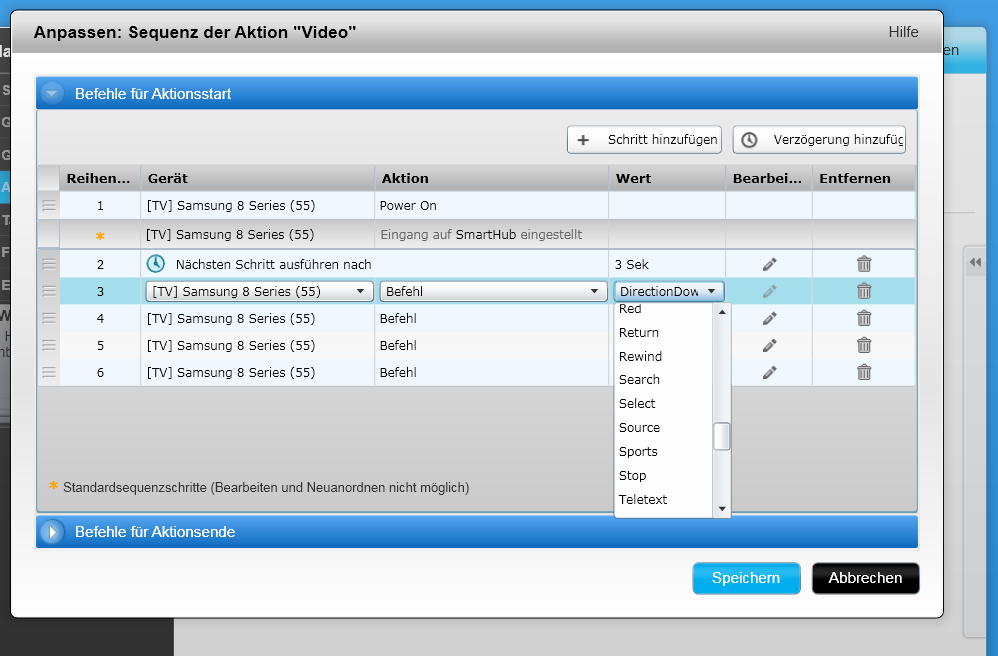Select Source in the dropdown list

639,427
